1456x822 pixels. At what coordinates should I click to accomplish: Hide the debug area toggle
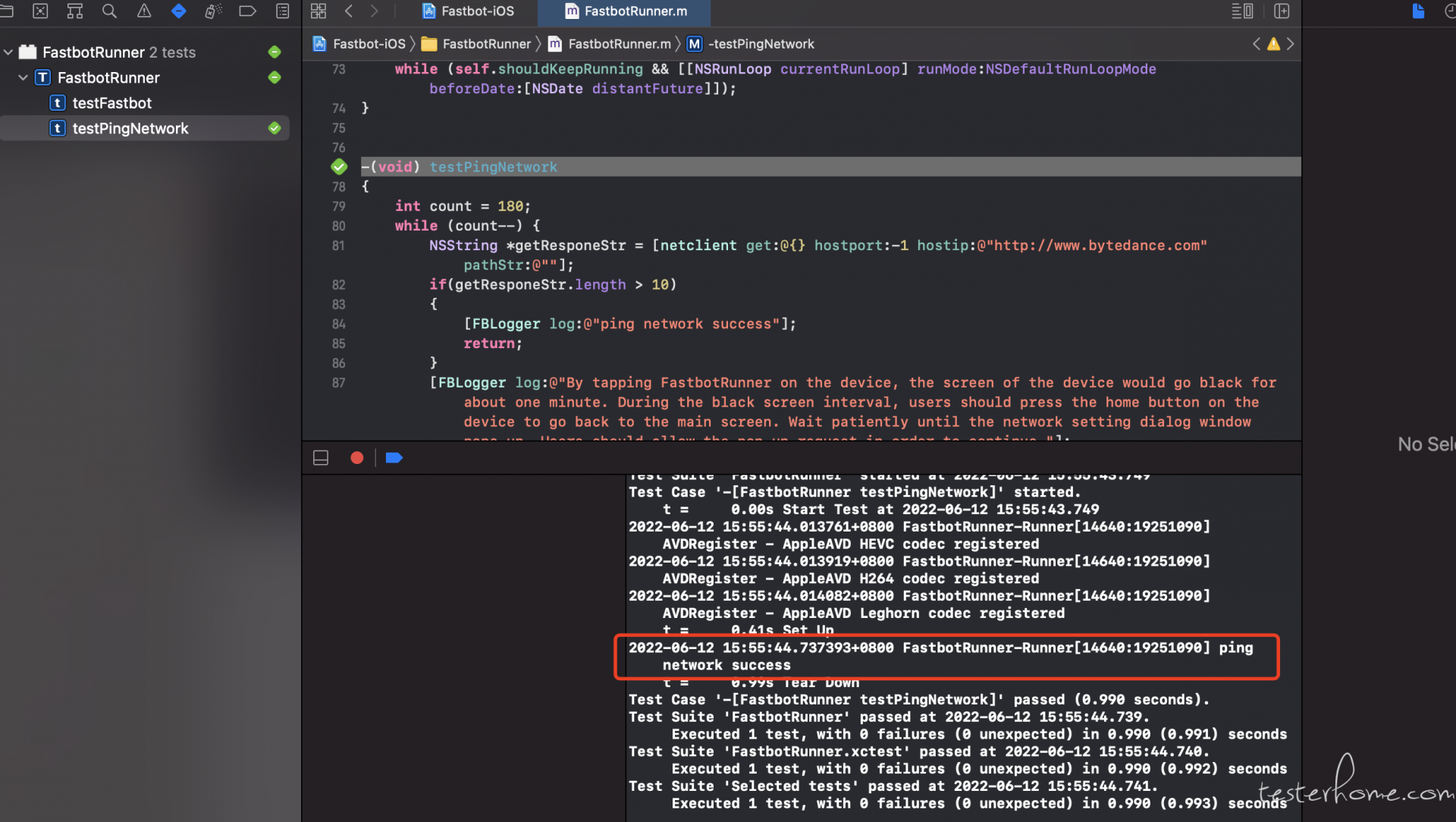tap(321, 458)
